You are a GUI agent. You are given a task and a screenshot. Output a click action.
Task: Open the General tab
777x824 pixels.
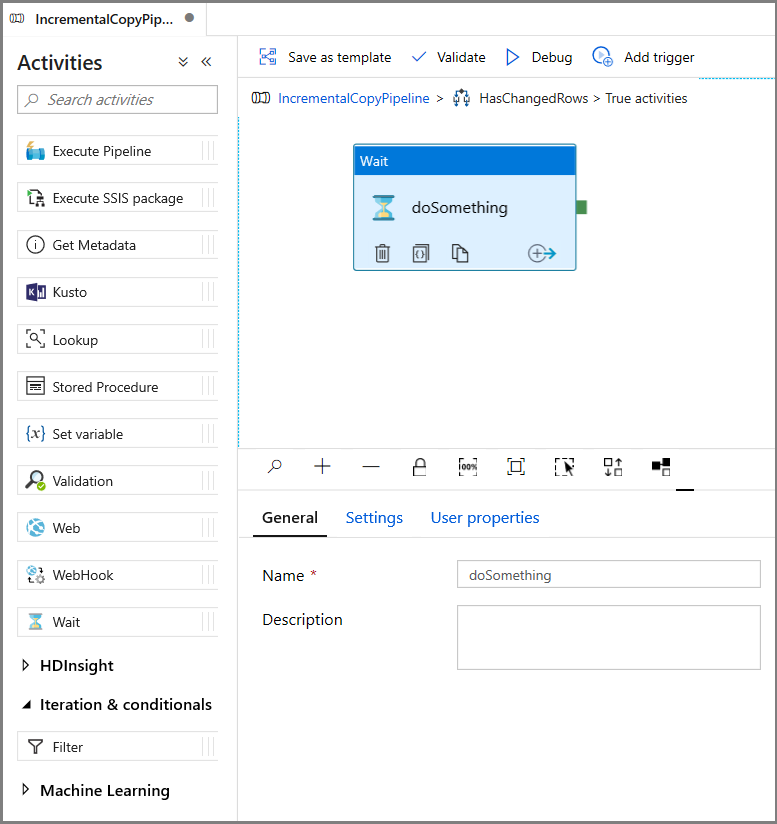tap(290, 518)
